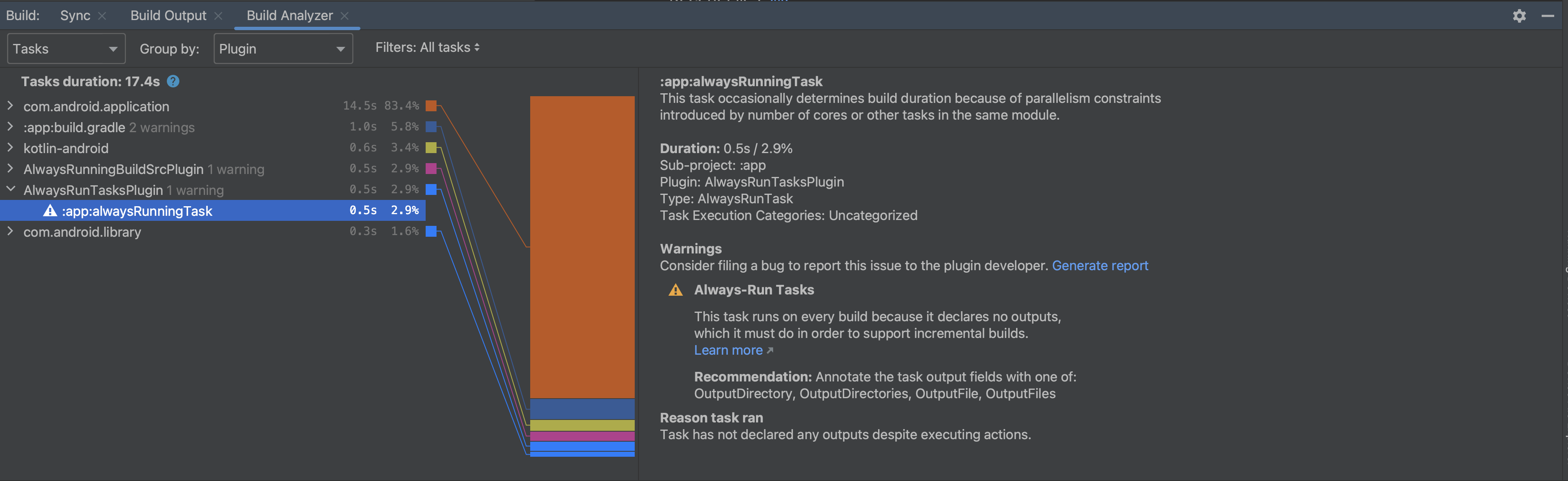The width and height of the screenshot is (1568, 481).
Task: Expand the com.android.application plugin node
Action: point(10,106)
